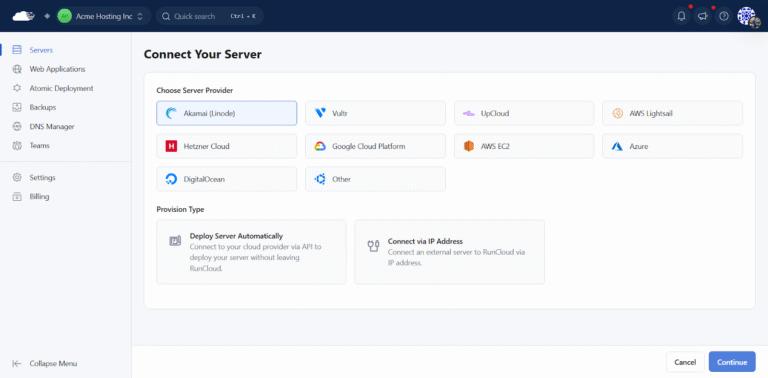Click the orange AWS EC2 logo

click(469, 146)
